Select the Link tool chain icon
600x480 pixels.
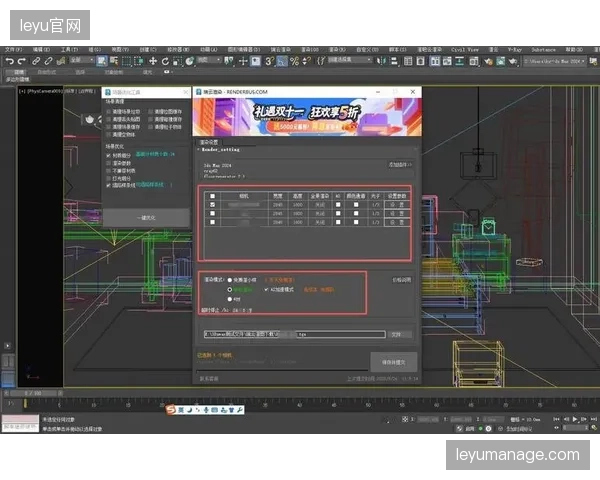[36, 61]
